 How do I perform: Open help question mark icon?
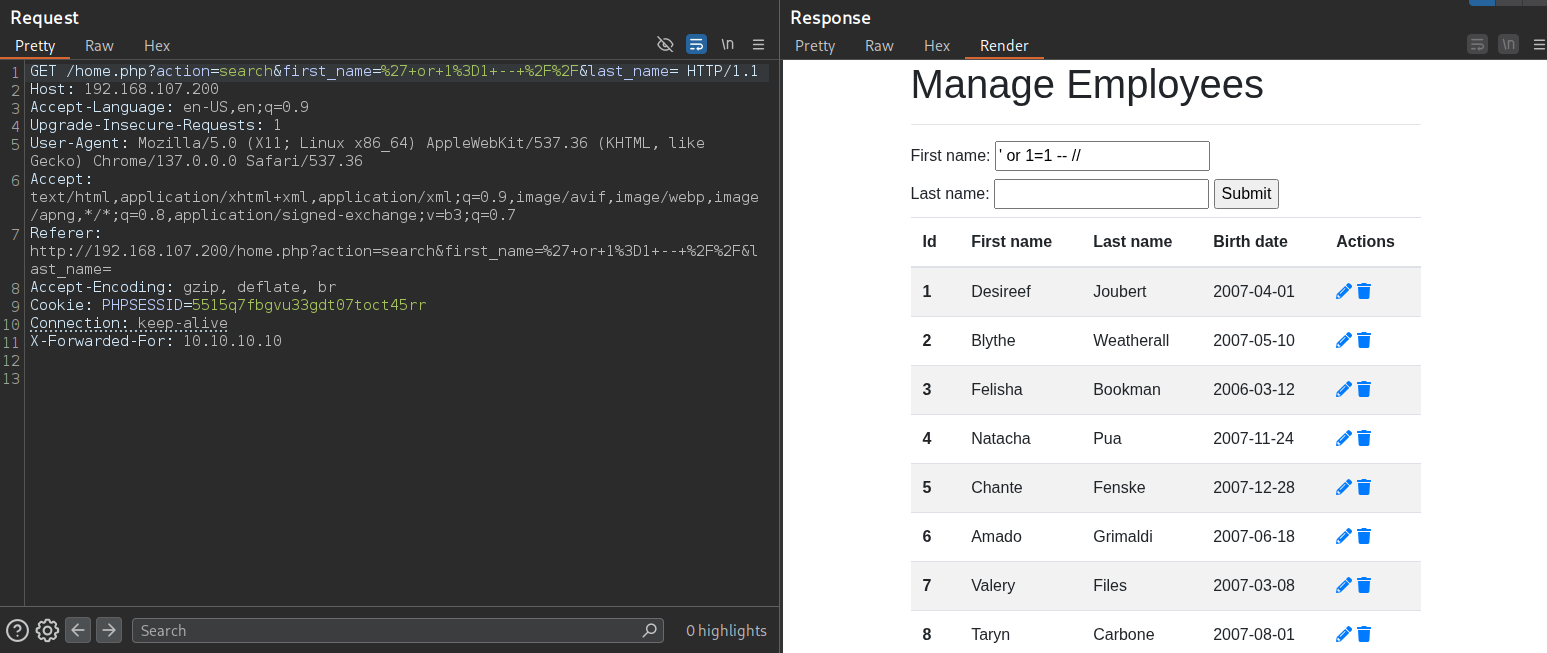[17, 630]
